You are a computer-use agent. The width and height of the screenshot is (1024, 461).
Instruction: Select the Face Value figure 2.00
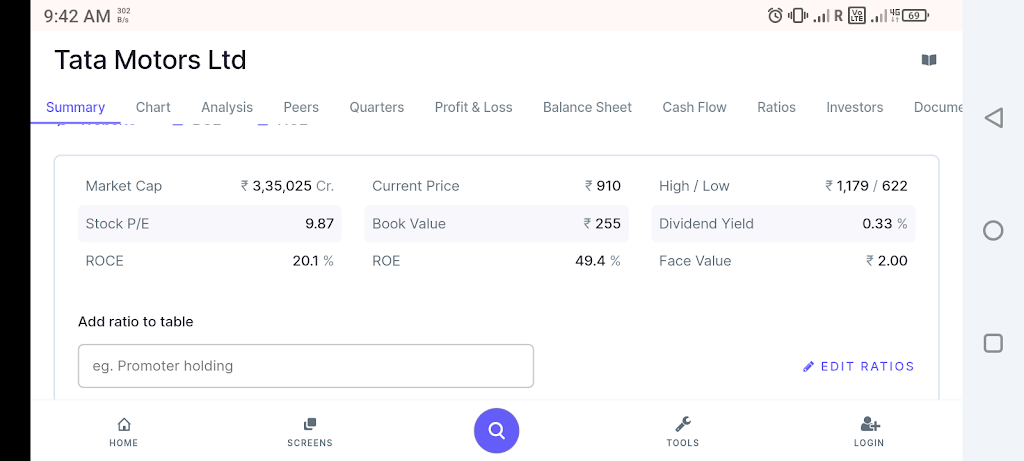point(887,261)
